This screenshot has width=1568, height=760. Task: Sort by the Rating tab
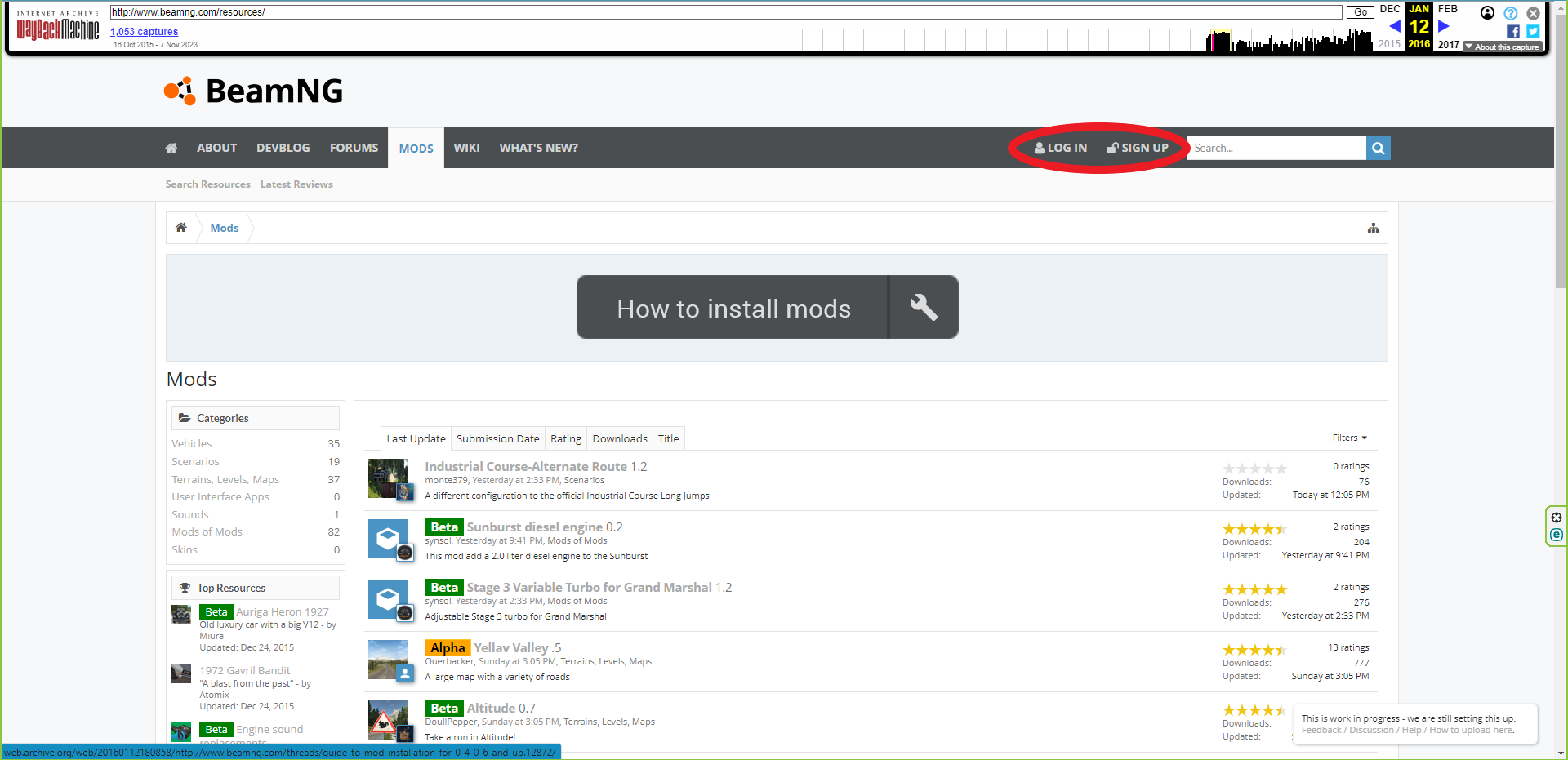566,438
